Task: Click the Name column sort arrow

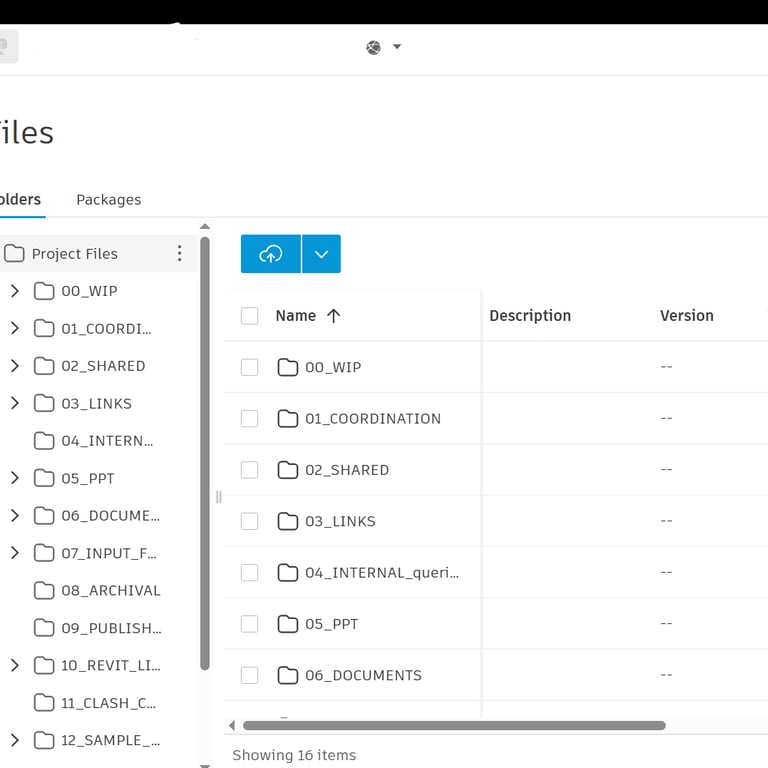Action: (x=334, y=316)
